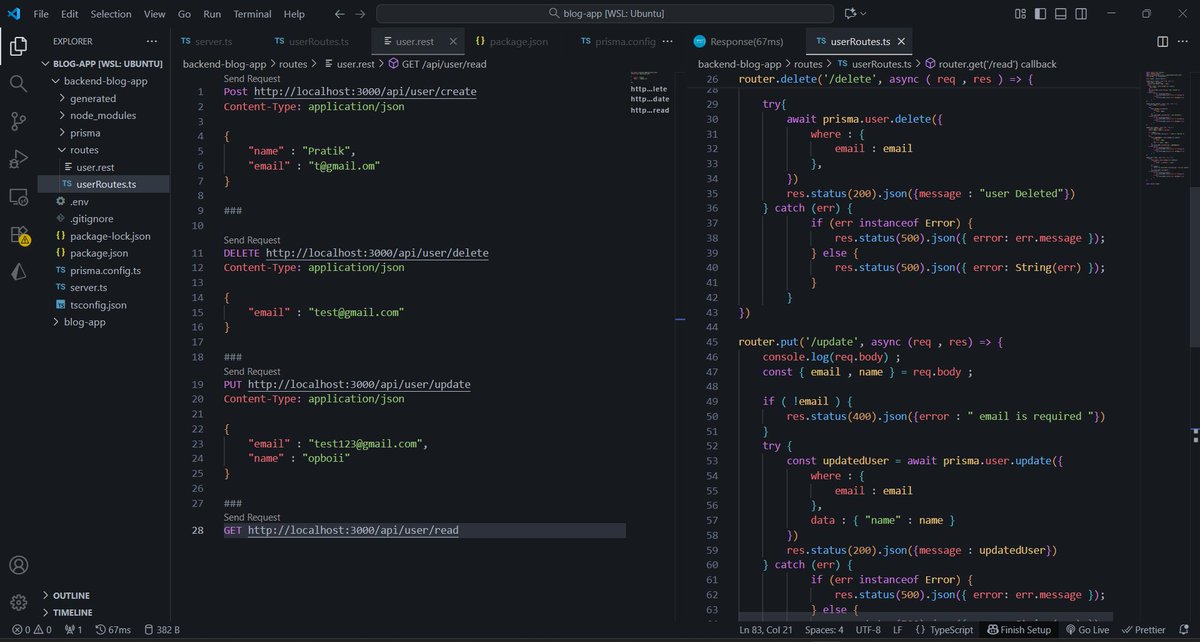Open the Selection menu

point(110,14)
